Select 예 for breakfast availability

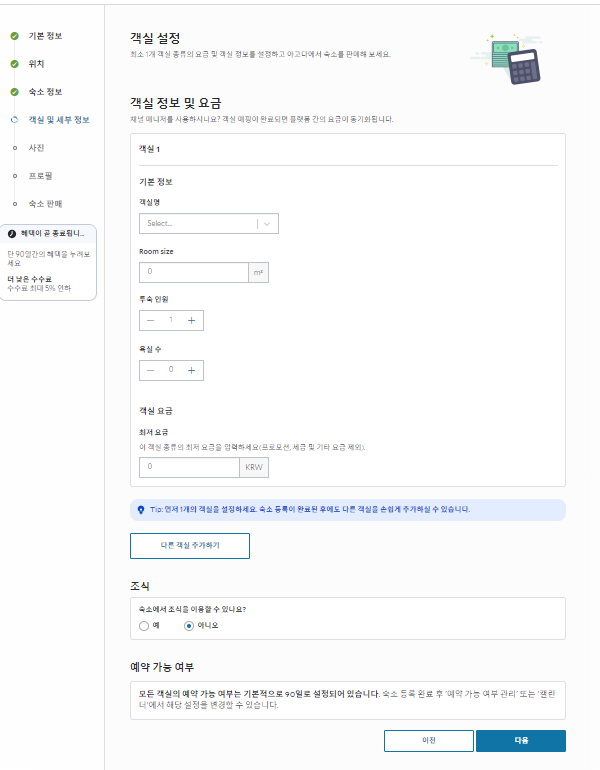coord(145,626)
